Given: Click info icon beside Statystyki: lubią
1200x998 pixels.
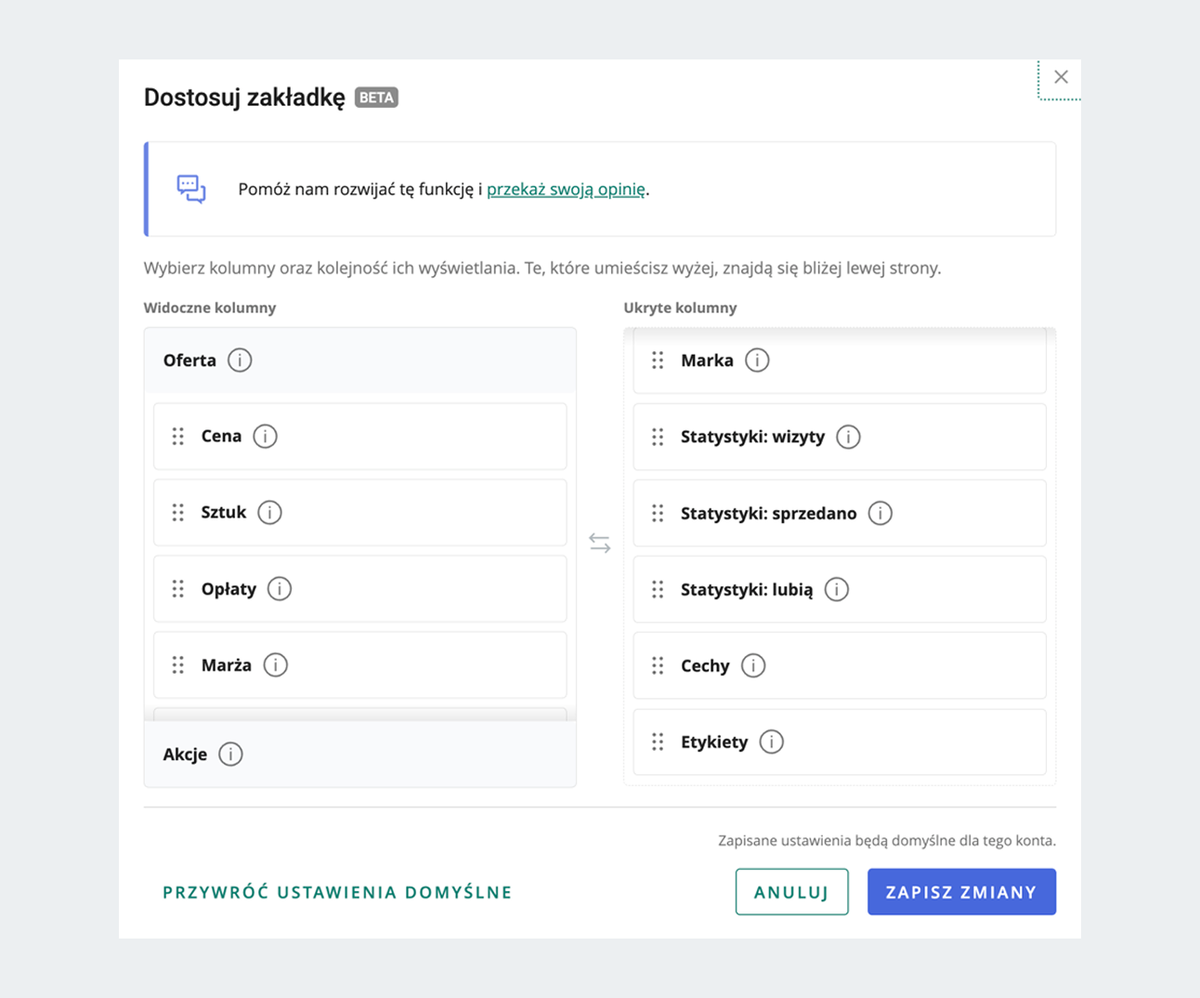Looking at the screenshot, I should click(x=836, y=589).
